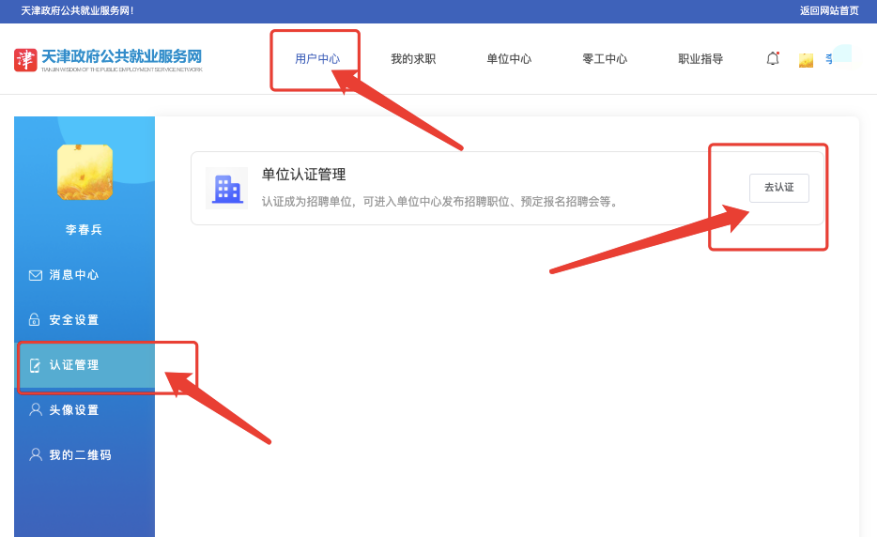
Task: Click the username text beside header avatar
Action: pos(829,59)
